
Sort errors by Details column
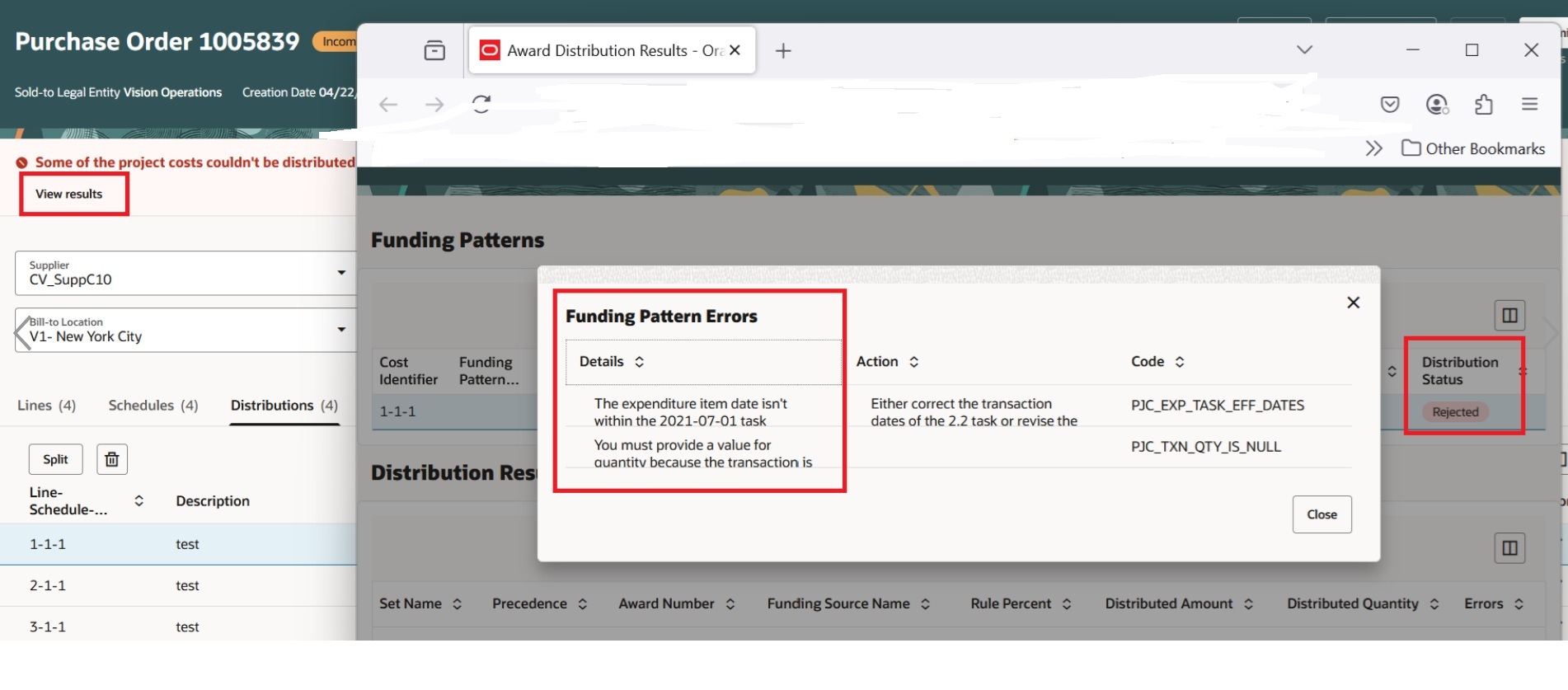(x=639, y=362)
